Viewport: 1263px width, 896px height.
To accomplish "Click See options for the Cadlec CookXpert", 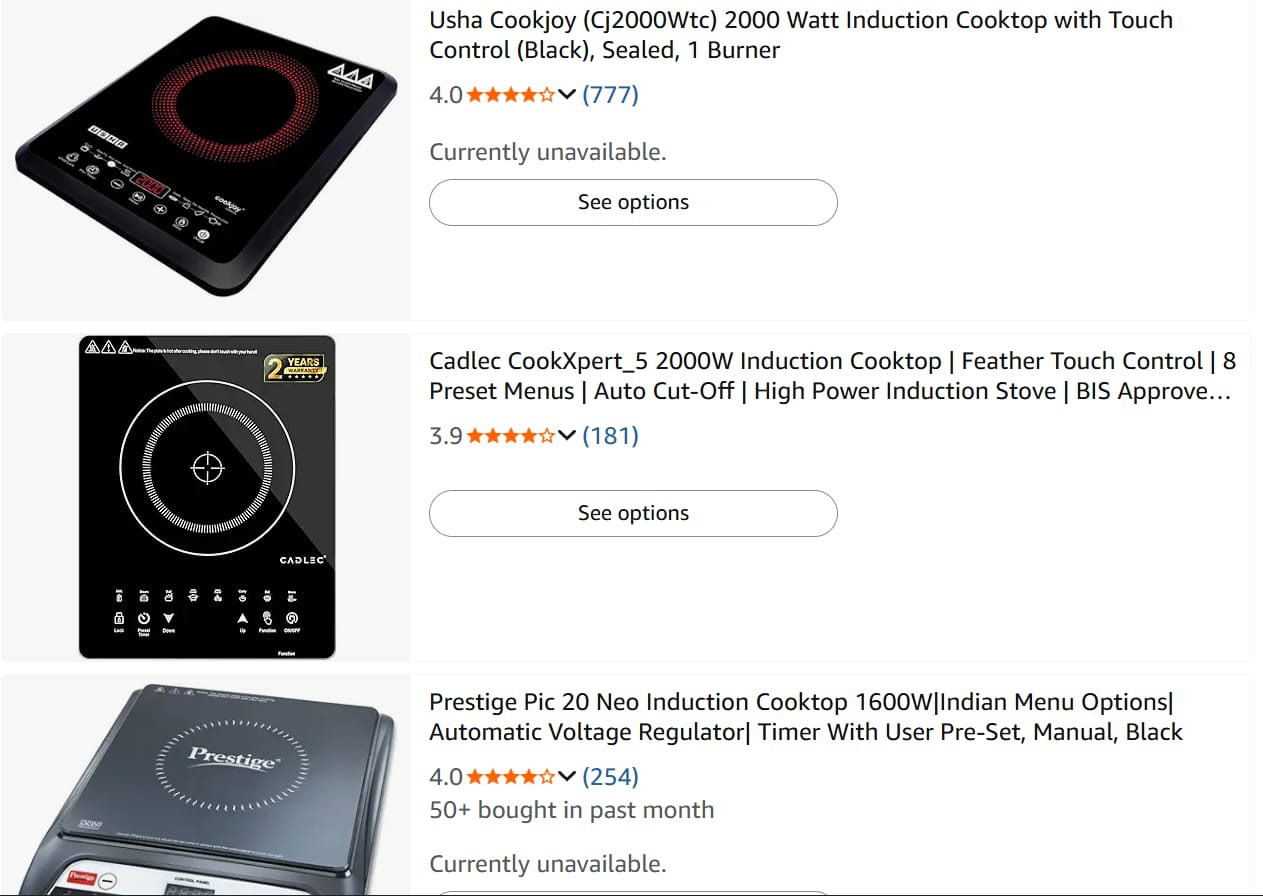I will [x=633, y=513].
